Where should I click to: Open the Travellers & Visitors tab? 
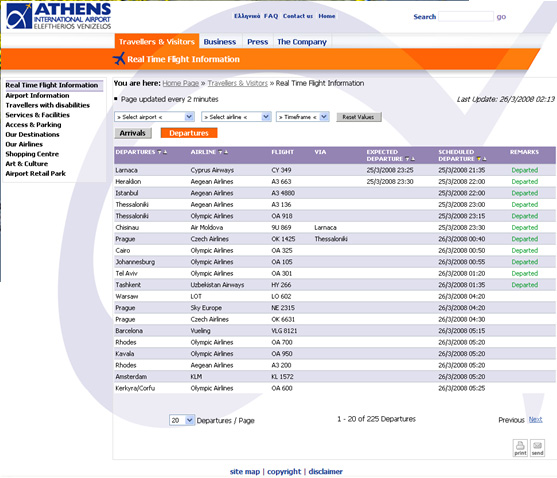click(x=157, y=42)
